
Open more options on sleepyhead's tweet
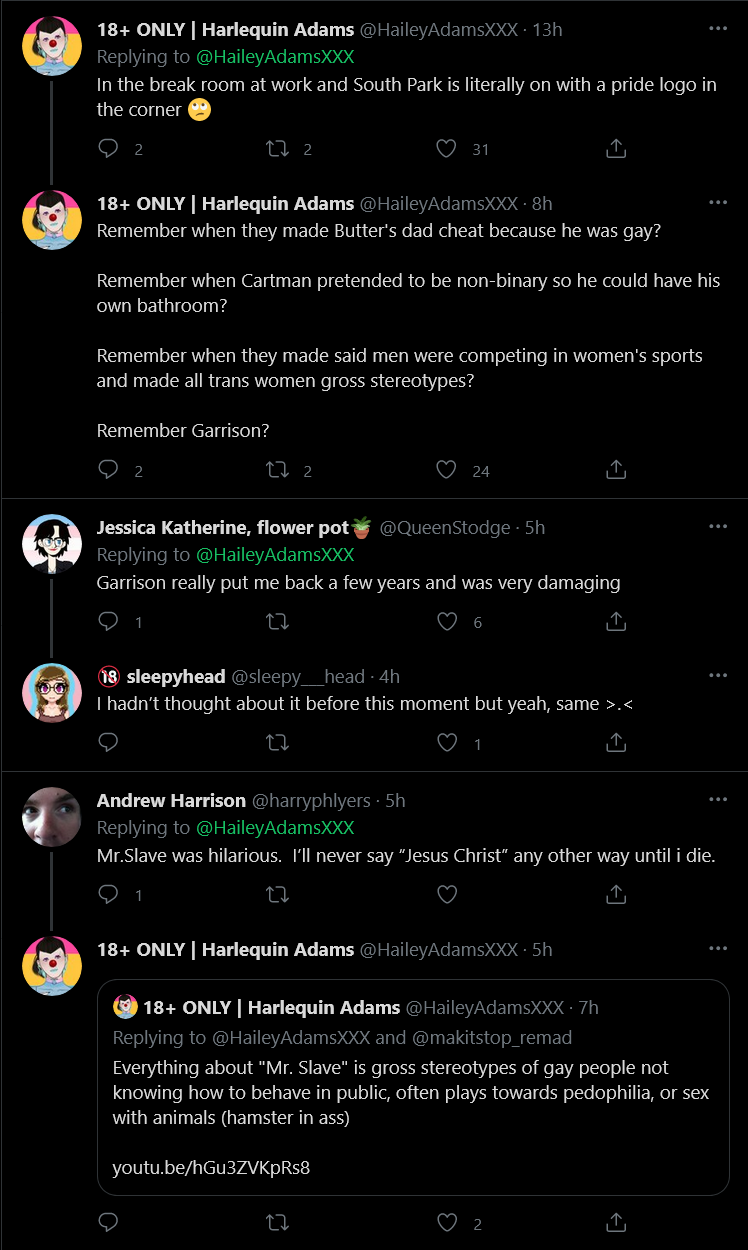[718, 676]
